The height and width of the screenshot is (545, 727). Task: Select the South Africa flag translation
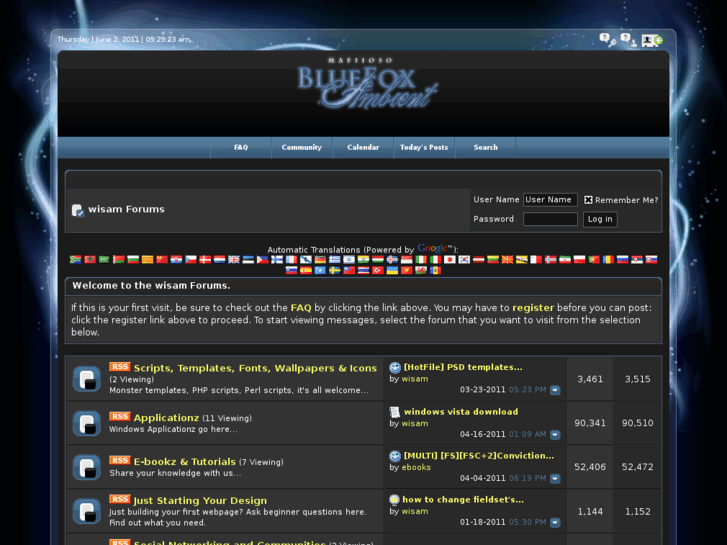pyautogui.click(x=76, y=259)
